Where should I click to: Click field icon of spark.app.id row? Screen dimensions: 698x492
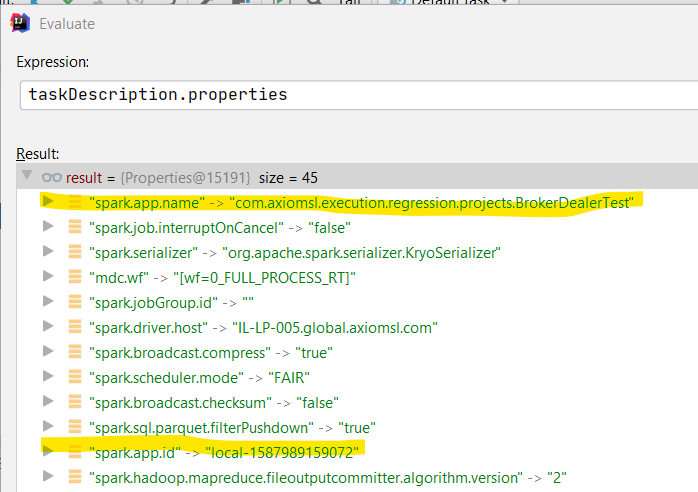click(x=75, y=451)
